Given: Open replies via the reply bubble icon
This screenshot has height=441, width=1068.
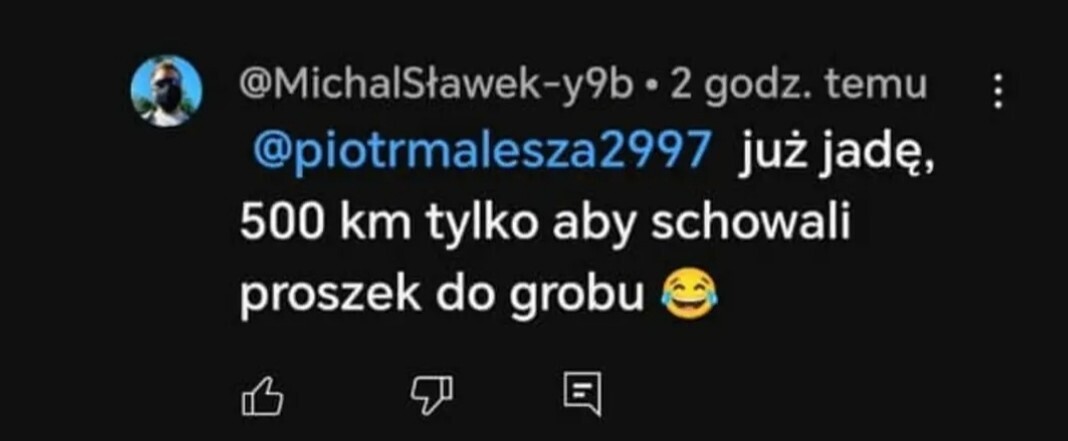Looking at the screenshot, I should coord(583,393).
